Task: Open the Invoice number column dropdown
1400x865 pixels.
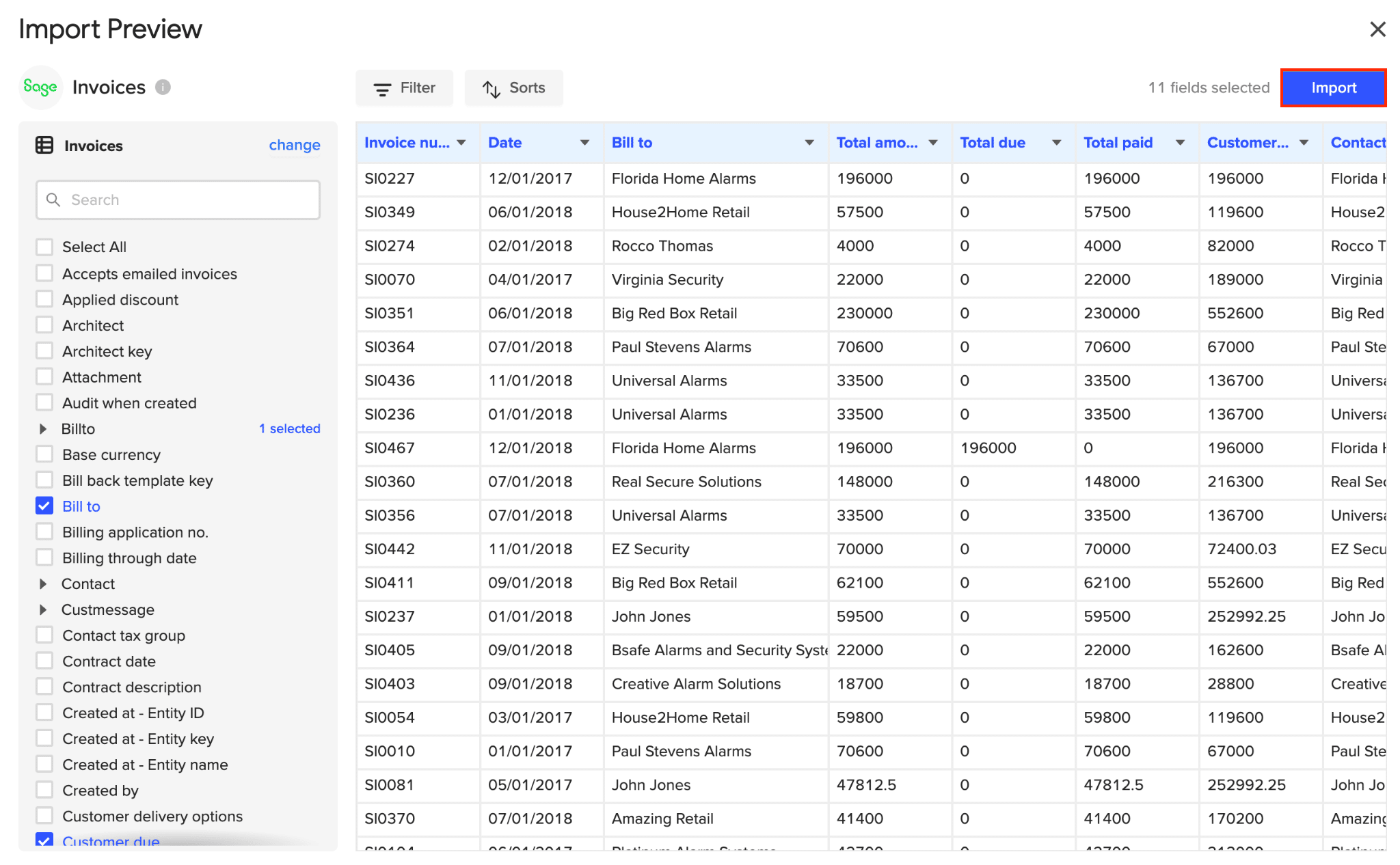Action: tap(461, 143)
